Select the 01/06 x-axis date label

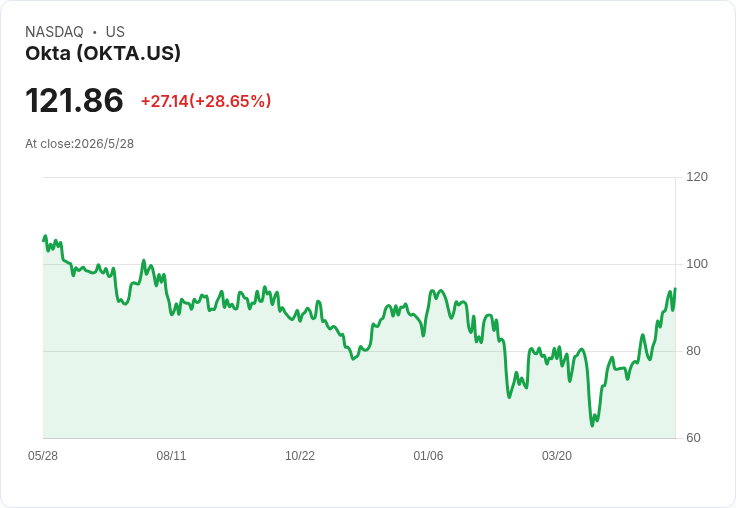click(428, 456)
